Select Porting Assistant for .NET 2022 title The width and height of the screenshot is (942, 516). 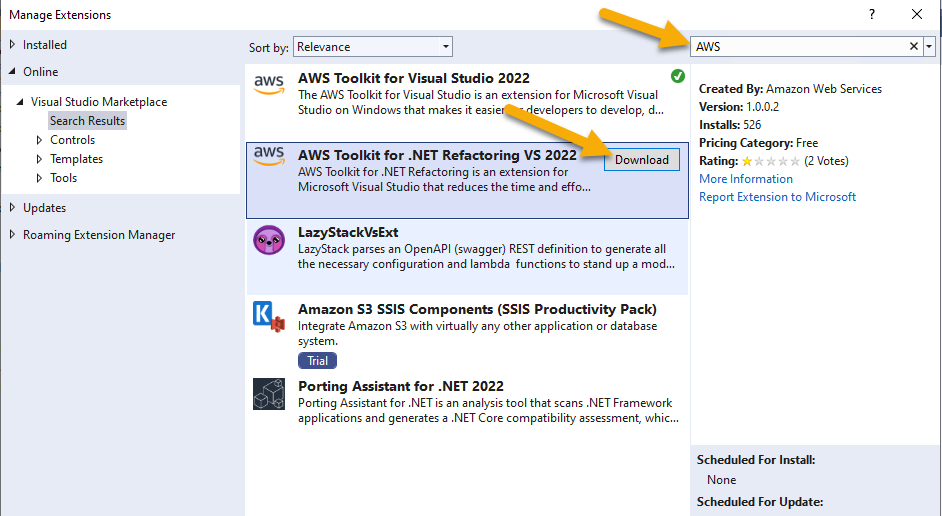[401, 386]
